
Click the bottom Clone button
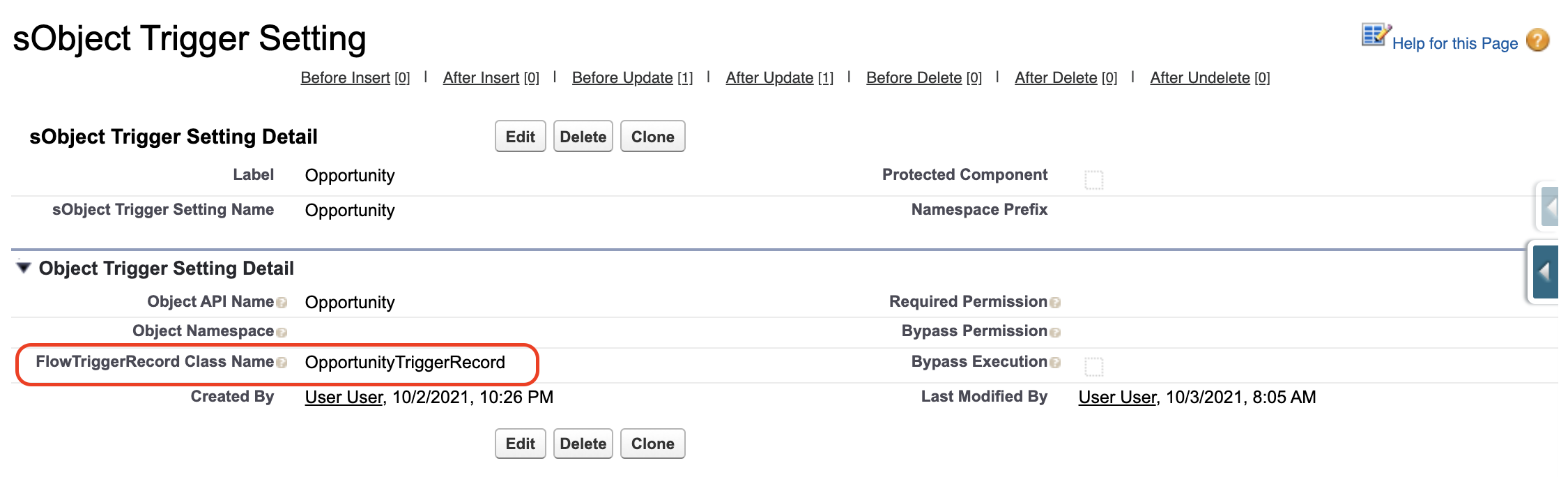pyautogui.click(x=653, y=444)
